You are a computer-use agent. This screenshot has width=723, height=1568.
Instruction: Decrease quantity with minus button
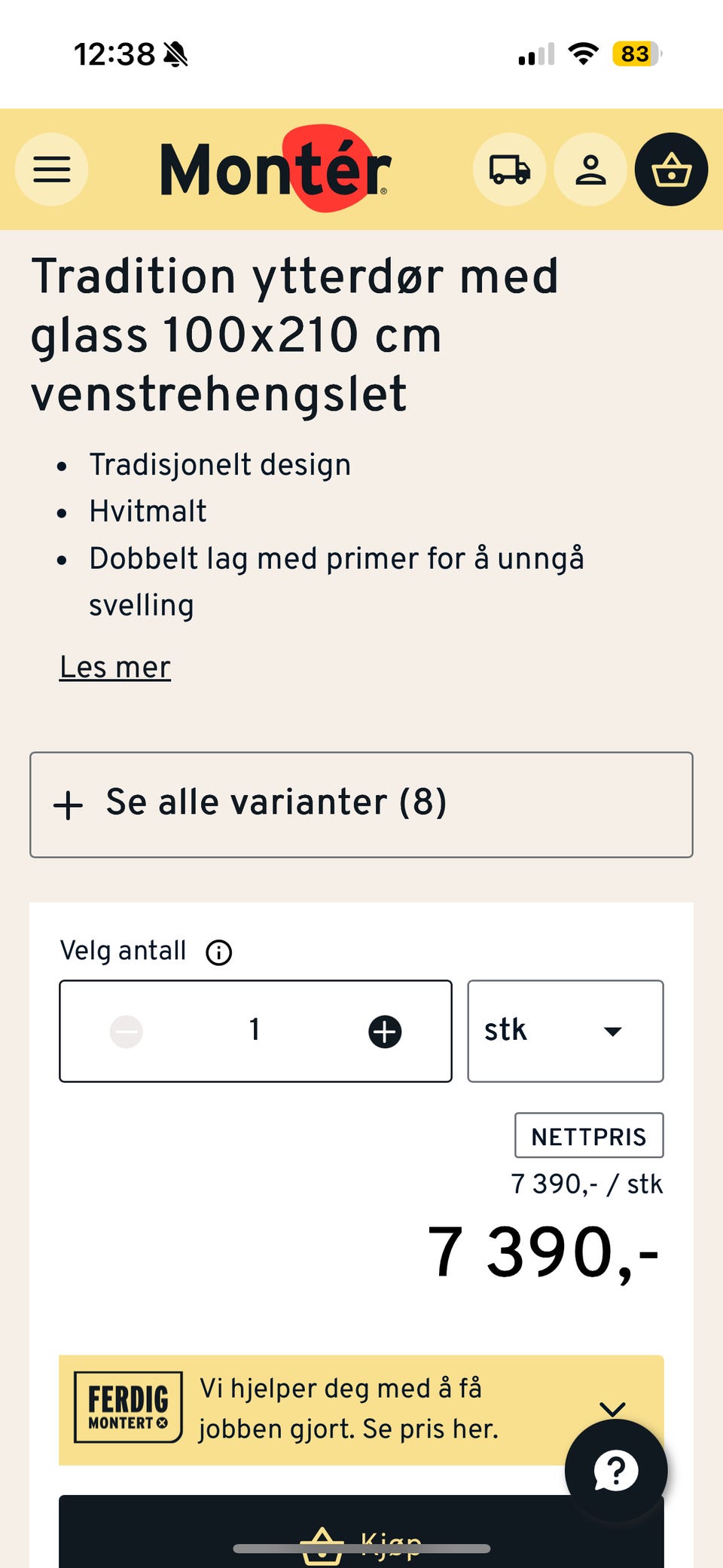point(127,1031)
